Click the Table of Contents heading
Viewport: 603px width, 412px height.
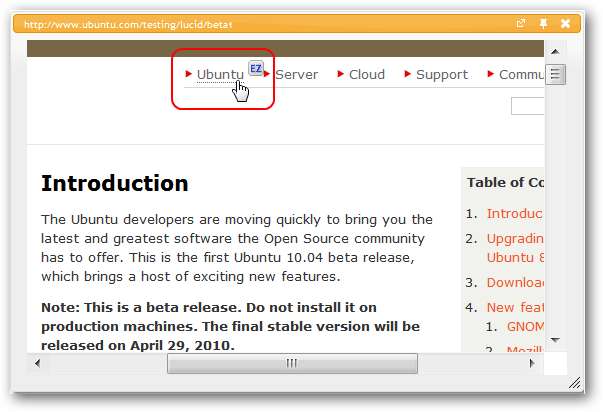505,182
